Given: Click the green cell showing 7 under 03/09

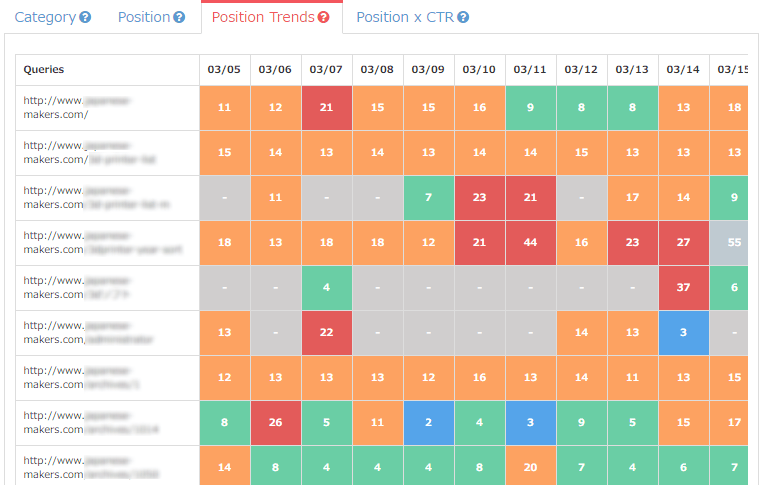Looking at the screenshot, I should coord(428,198).
